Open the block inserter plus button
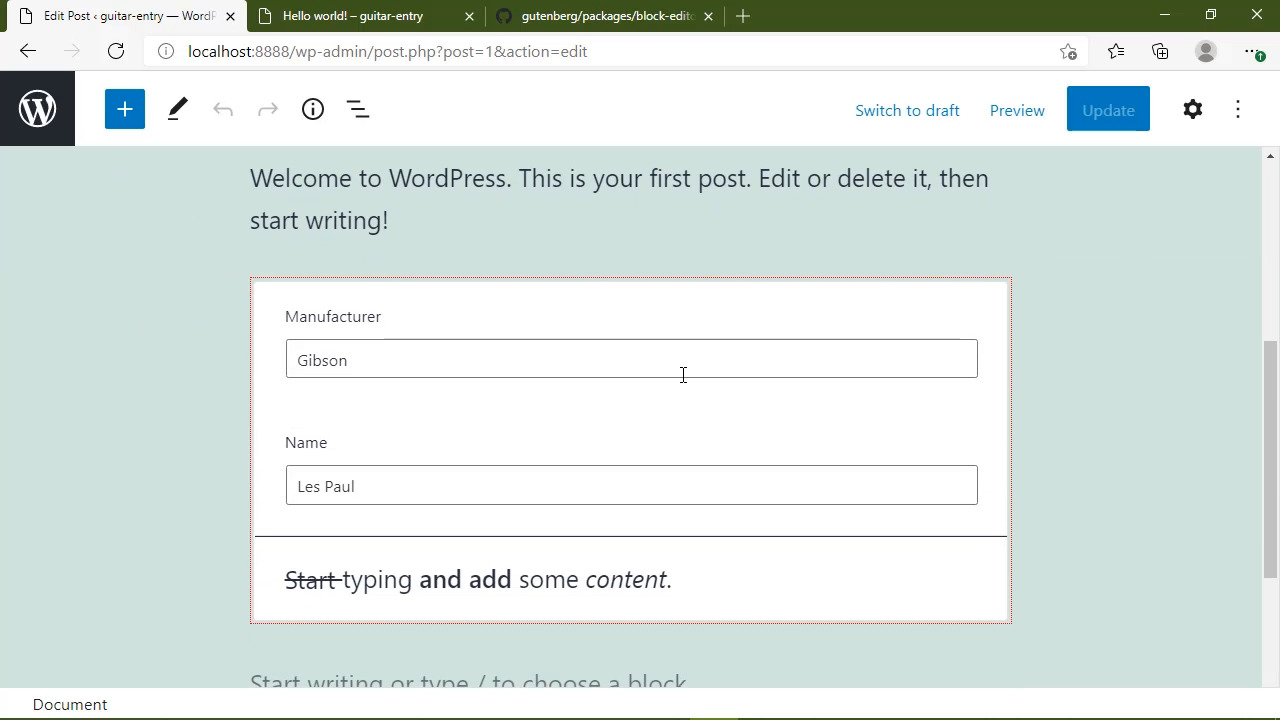1280x720 pixels. click(x=125, y=109)
